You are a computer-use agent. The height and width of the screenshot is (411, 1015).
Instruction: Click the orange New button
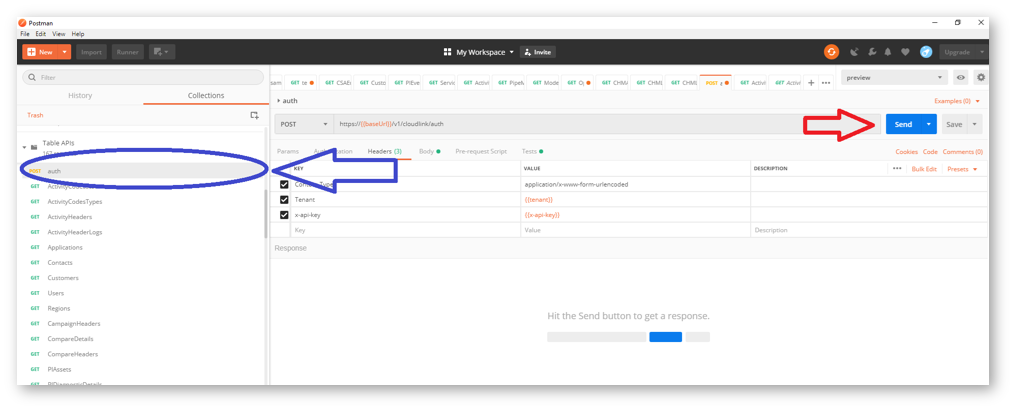[x=41, y=52]
